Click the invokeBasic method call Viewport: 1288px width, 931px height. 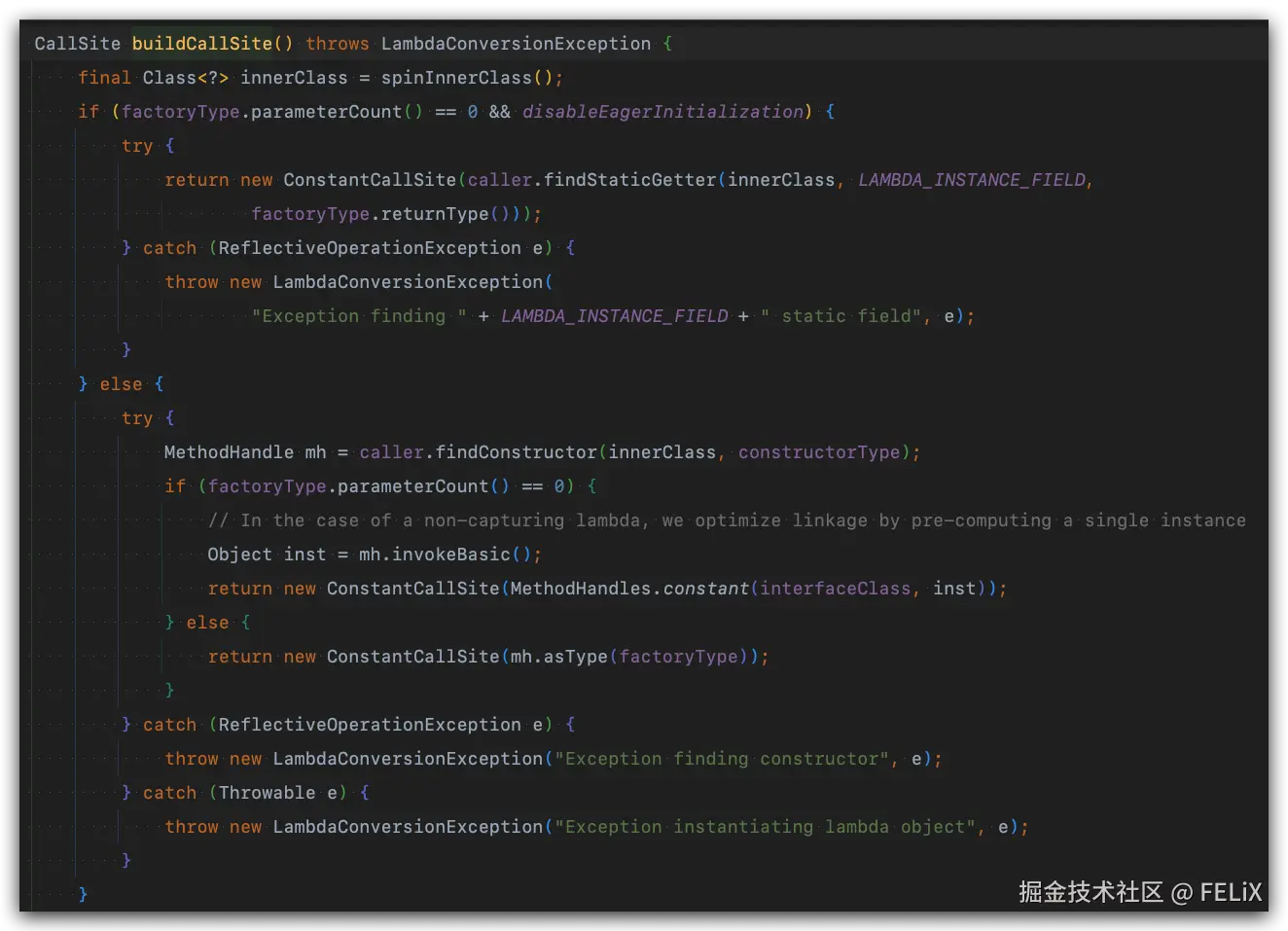[451, 555]
